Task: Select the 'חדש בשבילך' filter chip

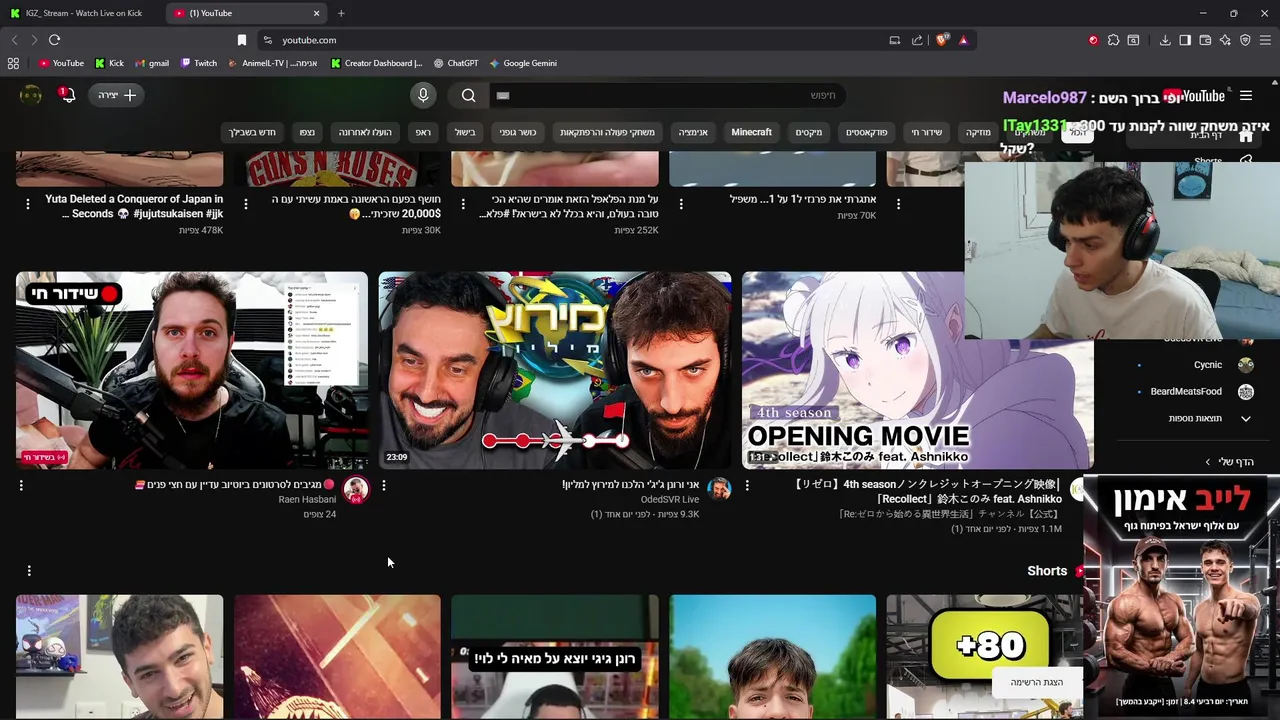Action: tap(252, 132)
